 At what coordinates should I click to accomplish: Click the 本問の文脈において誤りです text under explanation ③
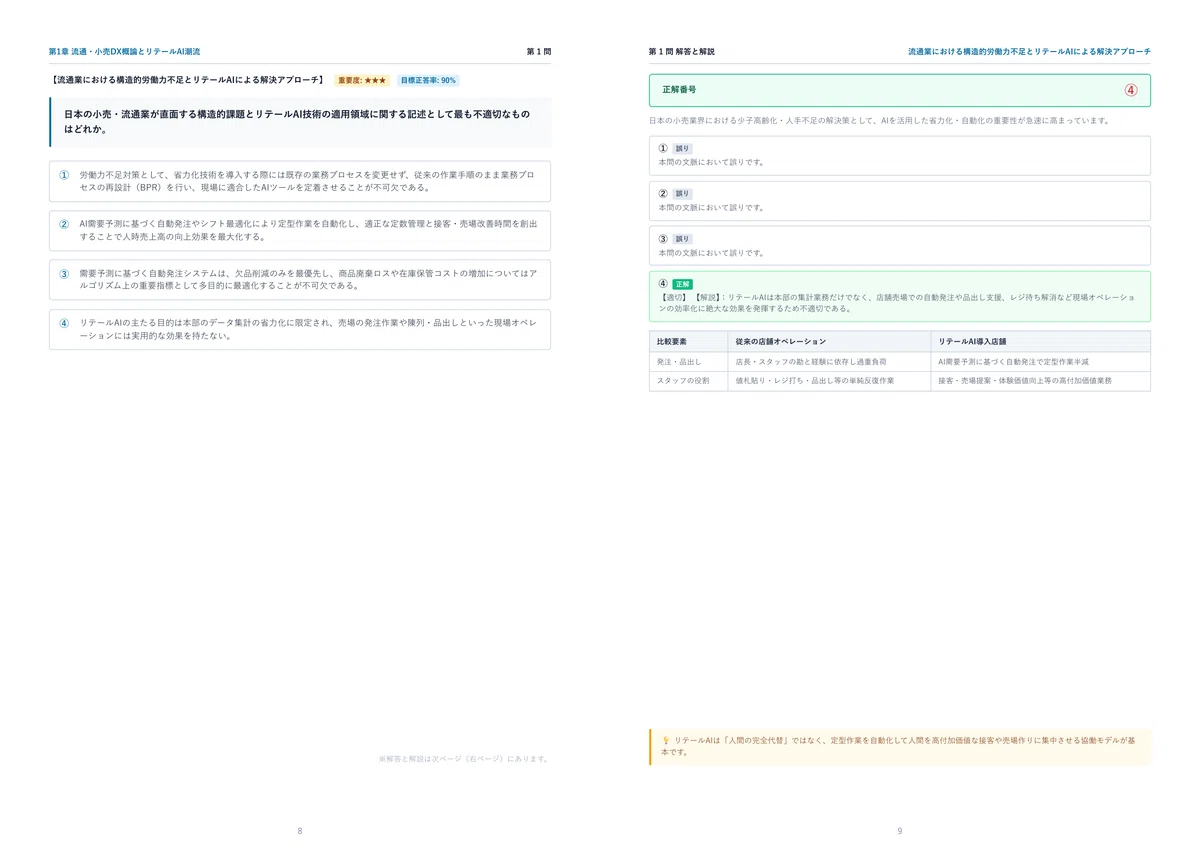711,253
